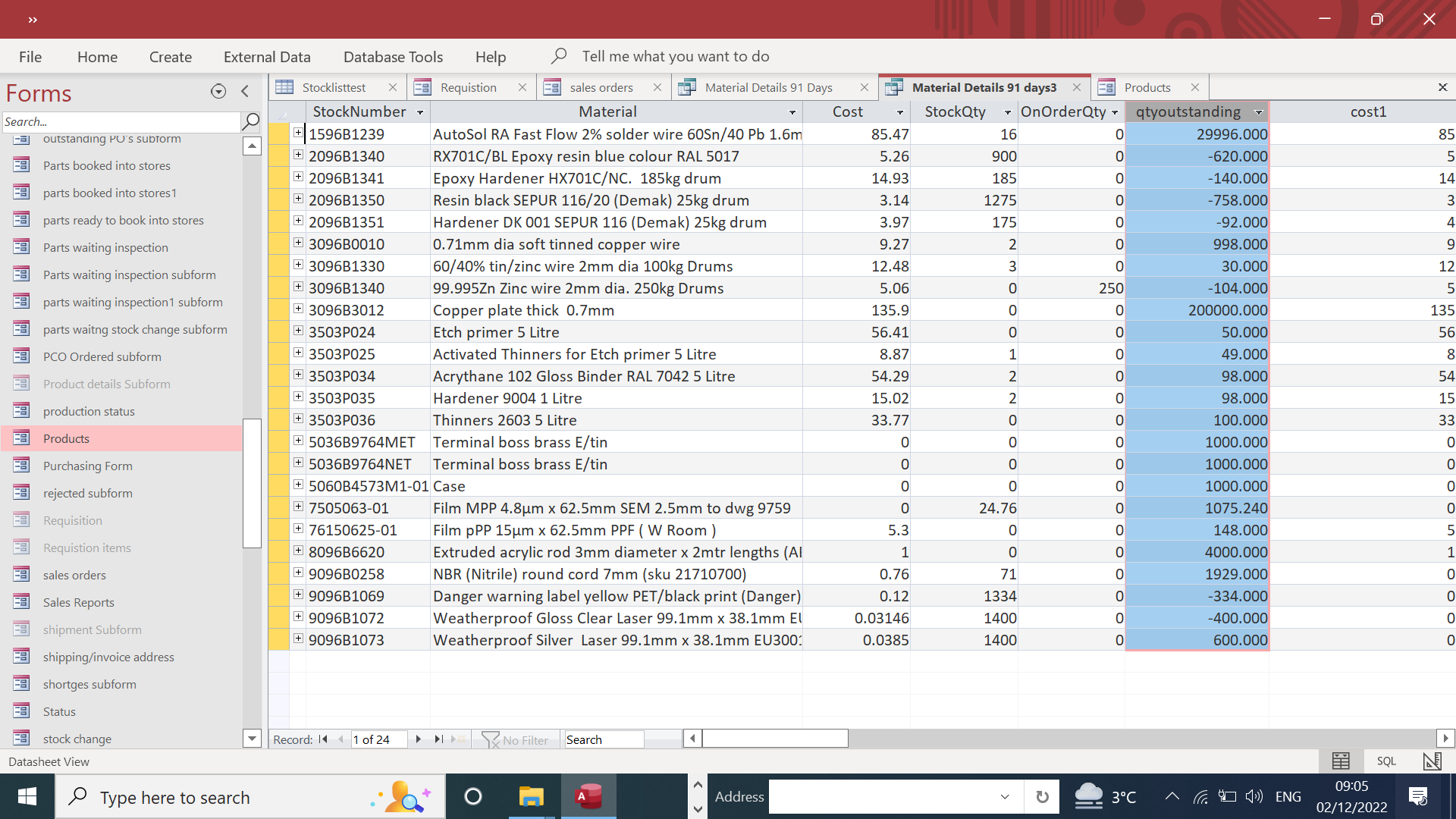Toggle the No Filter indicator
Screen dimensions: 1456x819
tap(516, 739)
